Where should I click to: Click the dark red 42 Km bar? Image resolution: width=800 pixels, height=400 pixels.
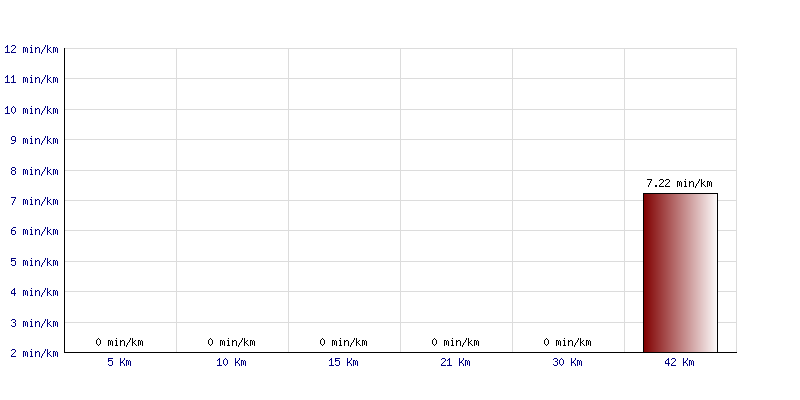click(680, 273)
